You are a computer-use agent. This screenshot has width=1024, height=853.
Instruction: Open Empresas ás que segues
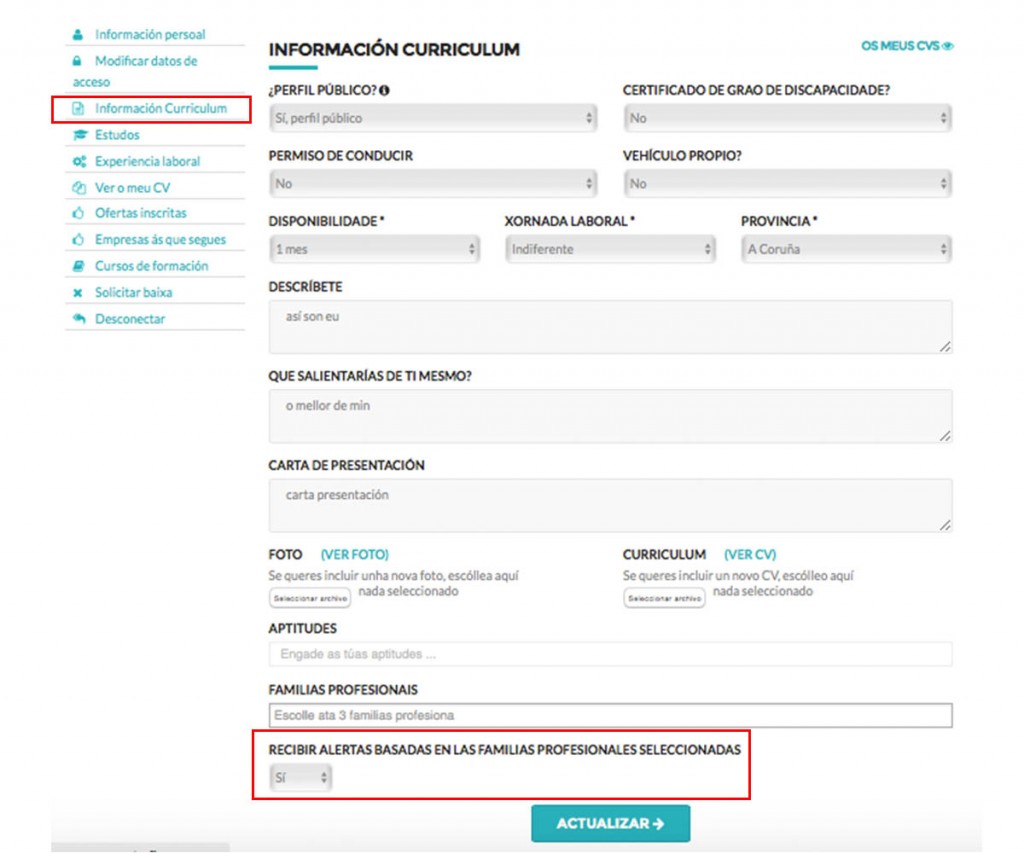(161, 240)
